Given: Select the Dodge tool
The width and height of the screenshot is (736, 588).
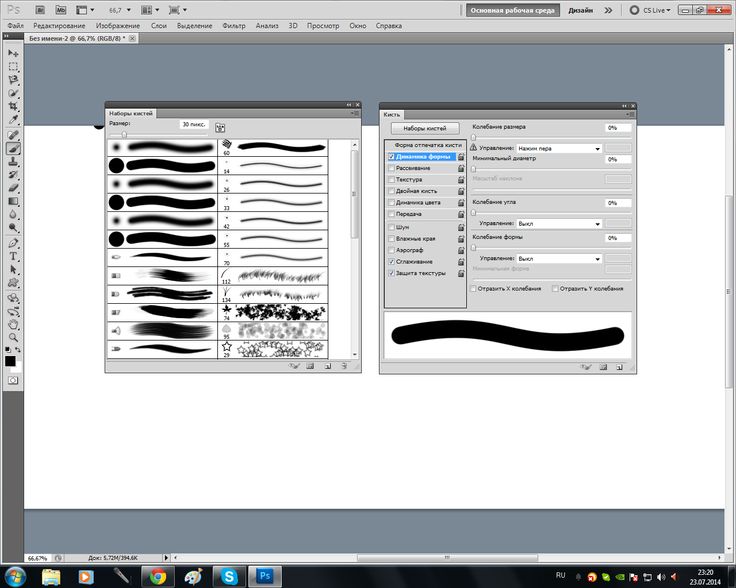Looking at the screenshot, I should [13, 228].
